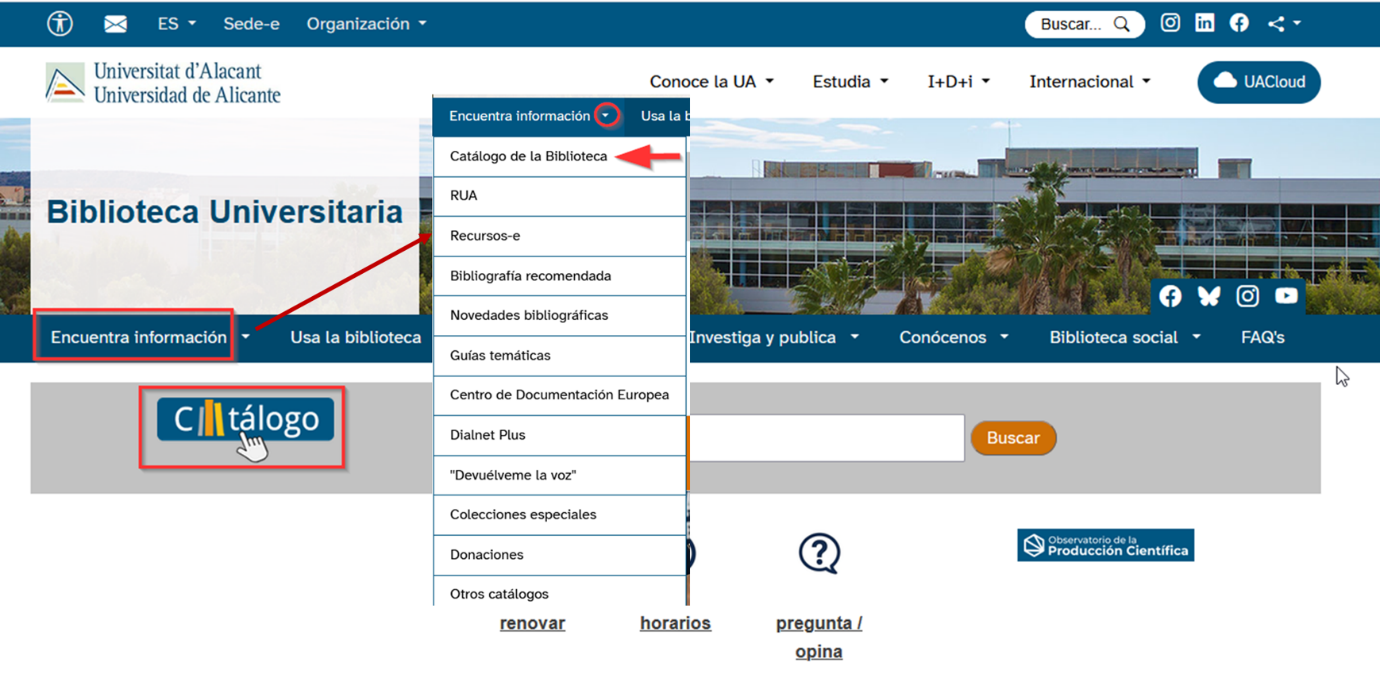Expand Investiga y publica menu

(x=774, y=337)
